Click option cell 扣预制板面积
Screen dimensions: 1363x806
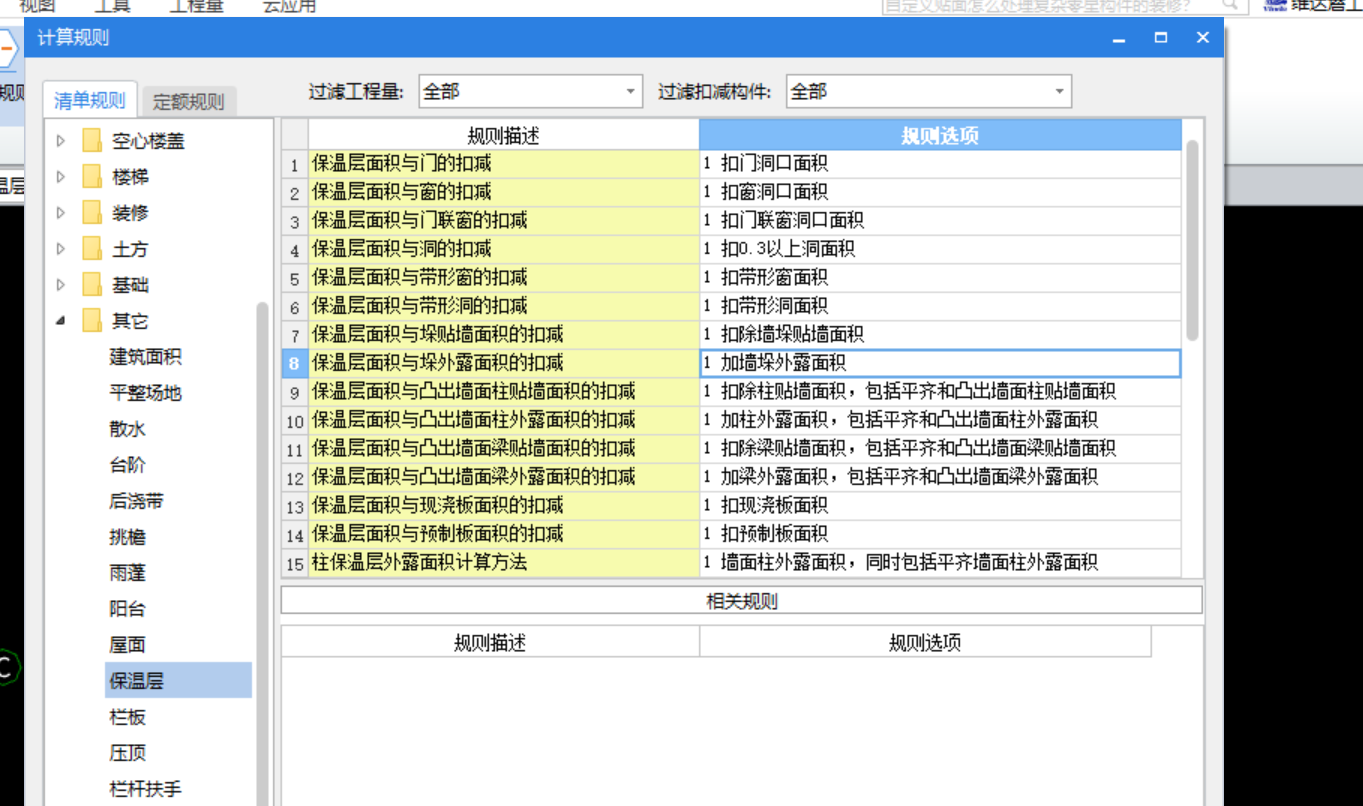(x=940, y=534)
